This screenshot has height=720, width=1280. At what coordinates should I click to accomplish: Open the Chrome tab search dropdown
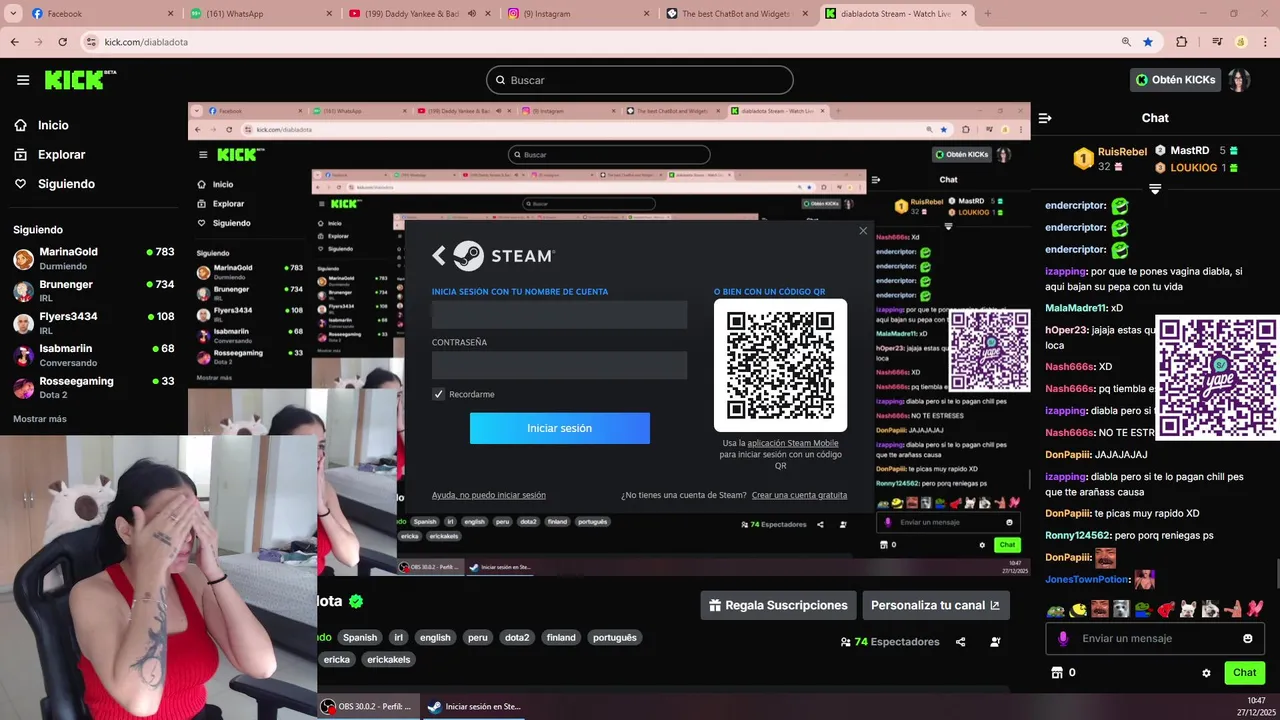tap(11, 14)
